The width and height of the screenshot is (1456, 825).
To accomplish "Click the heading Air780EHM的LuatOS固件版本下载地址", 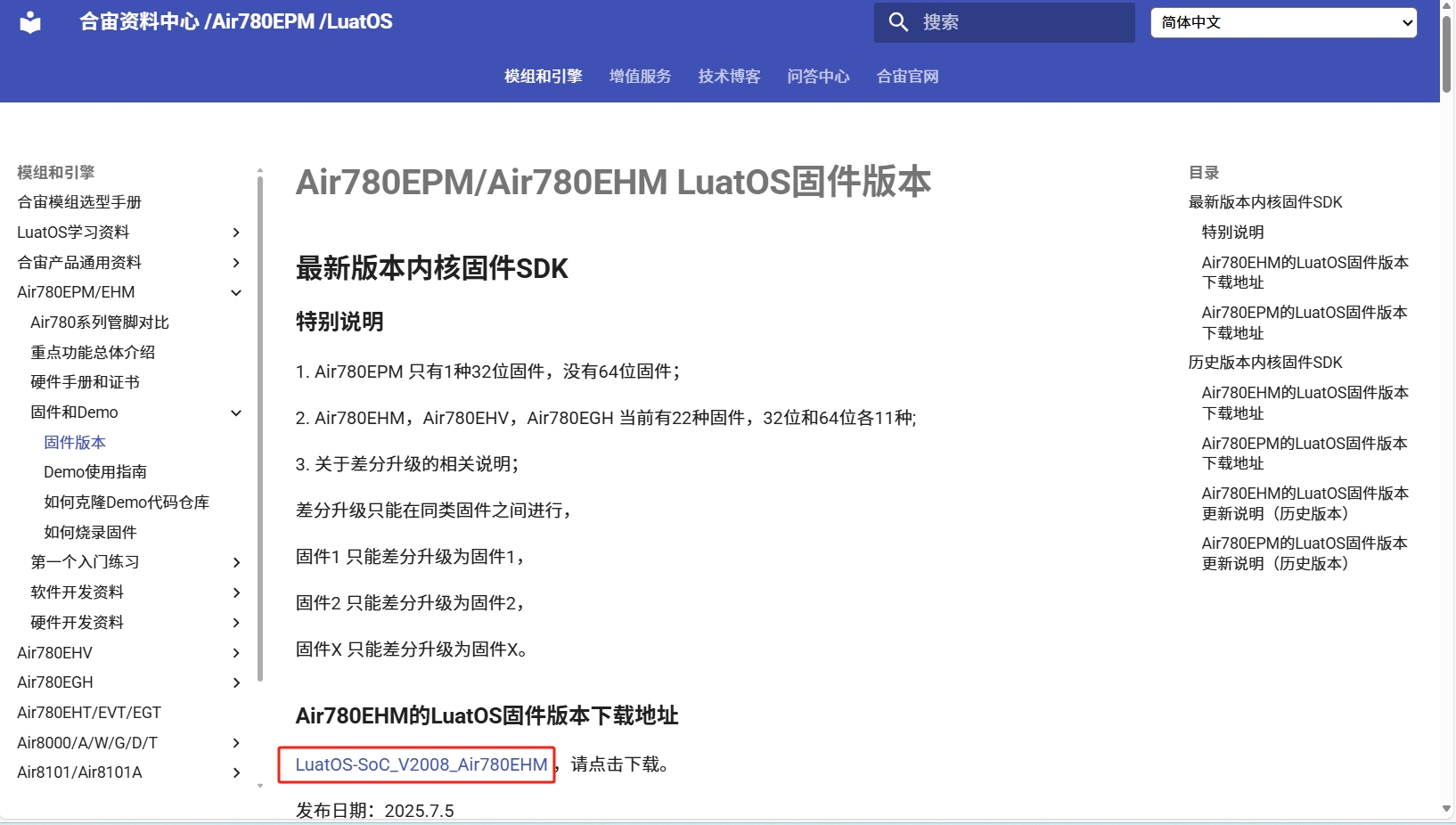I will (x=487, y=715).
